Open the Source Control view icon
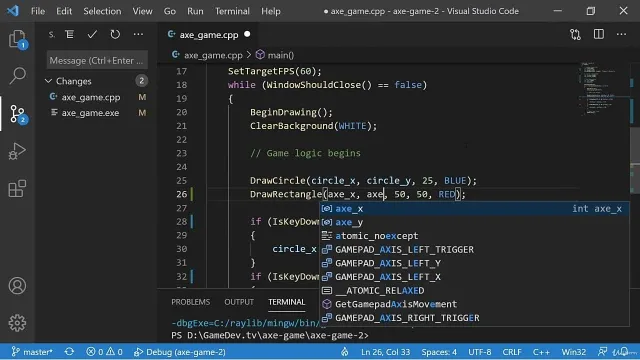The width and height of the screenshot is (640, 360). point(17,114)
